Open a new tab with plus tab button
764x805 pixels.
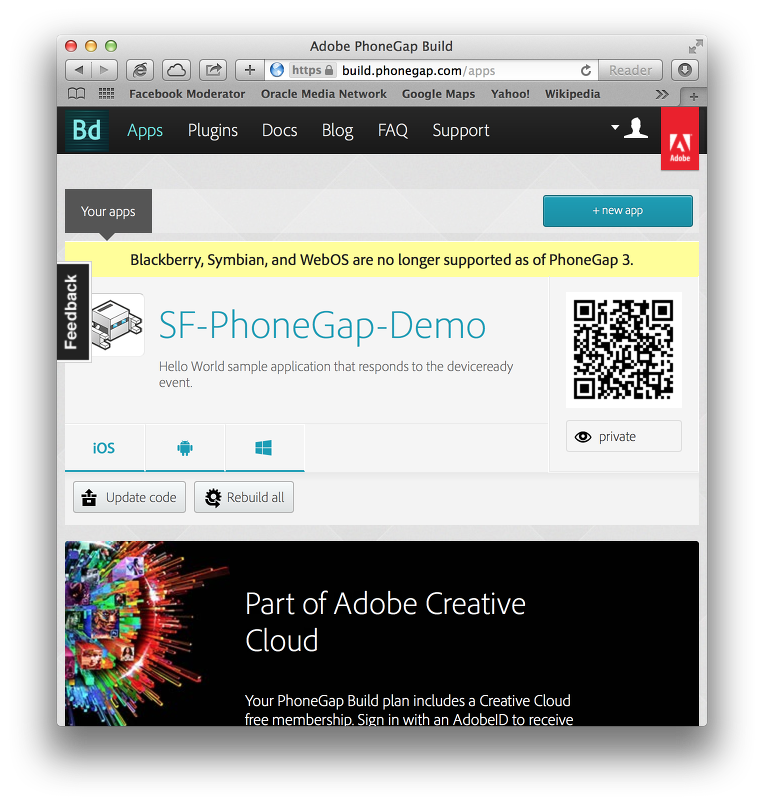coord(693,97)
